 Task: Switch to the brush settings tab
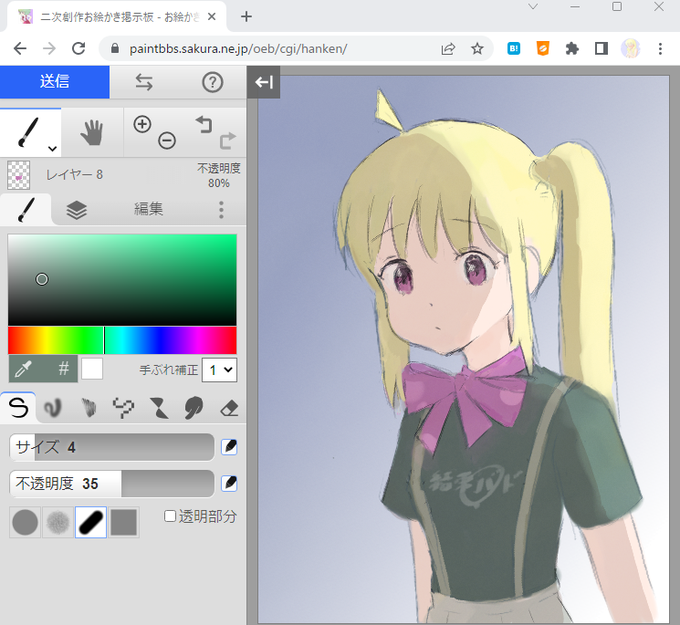coord(26,209)
